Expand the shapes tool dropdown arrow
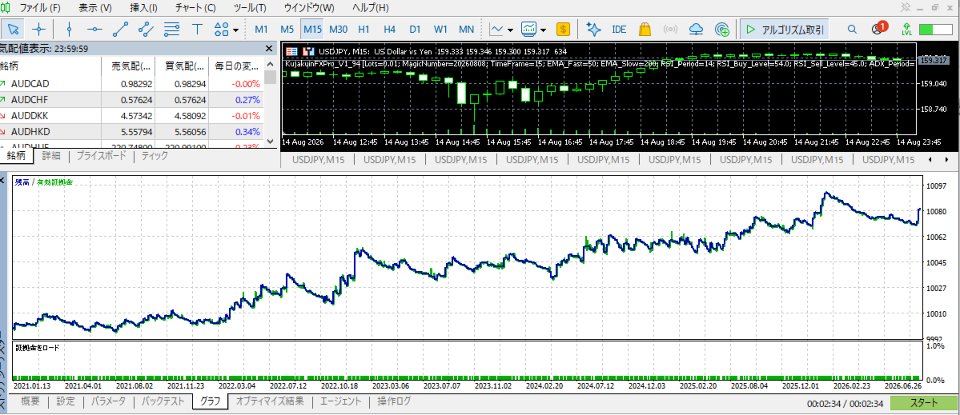This screenshot has width=960, height=415. [235, 29]
